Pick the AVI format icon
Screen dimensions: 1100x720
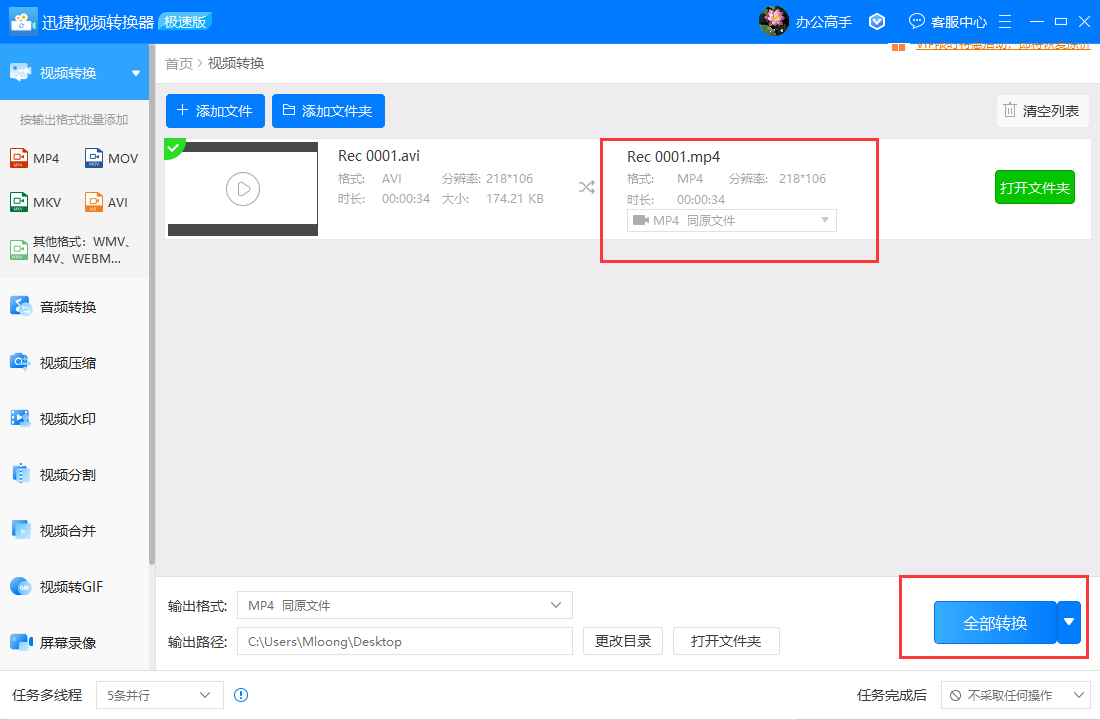tap(95, 202)
